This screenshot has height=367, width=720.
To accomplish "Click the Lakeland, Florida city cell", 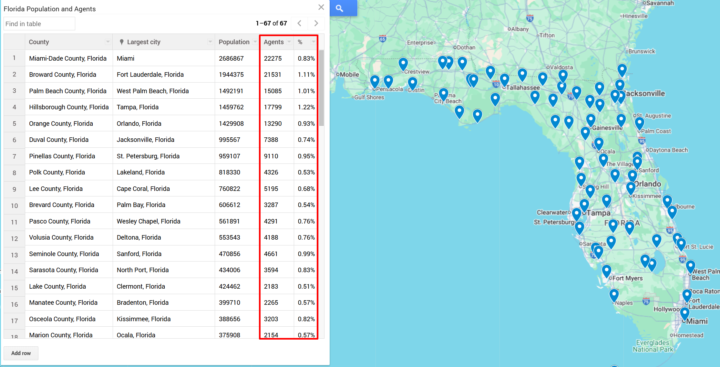I will (x=163, y=172).
